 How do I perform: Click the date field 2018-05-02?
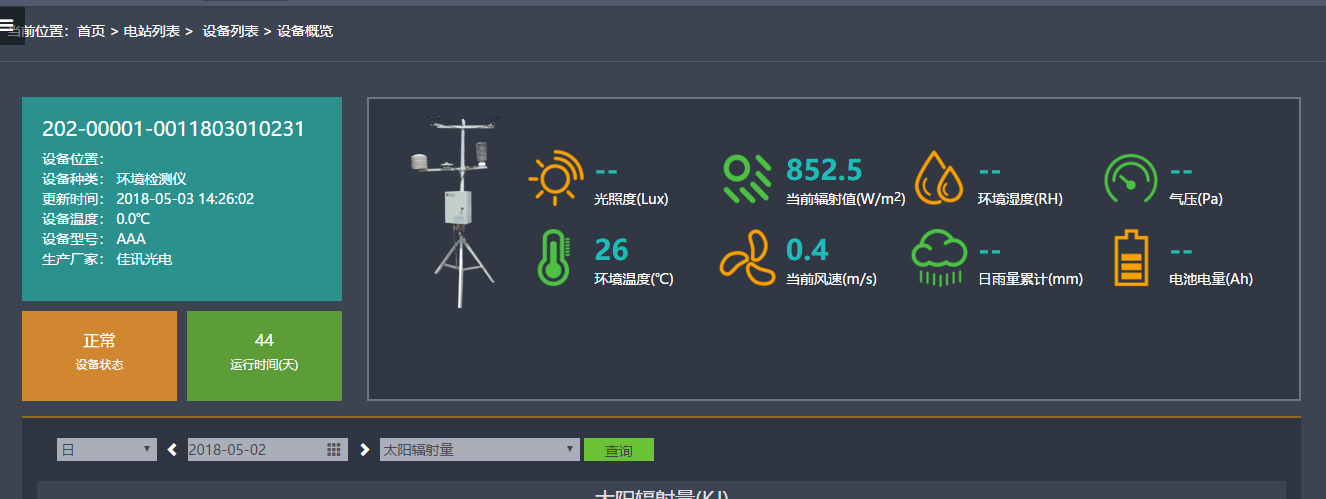coord(255,450)
